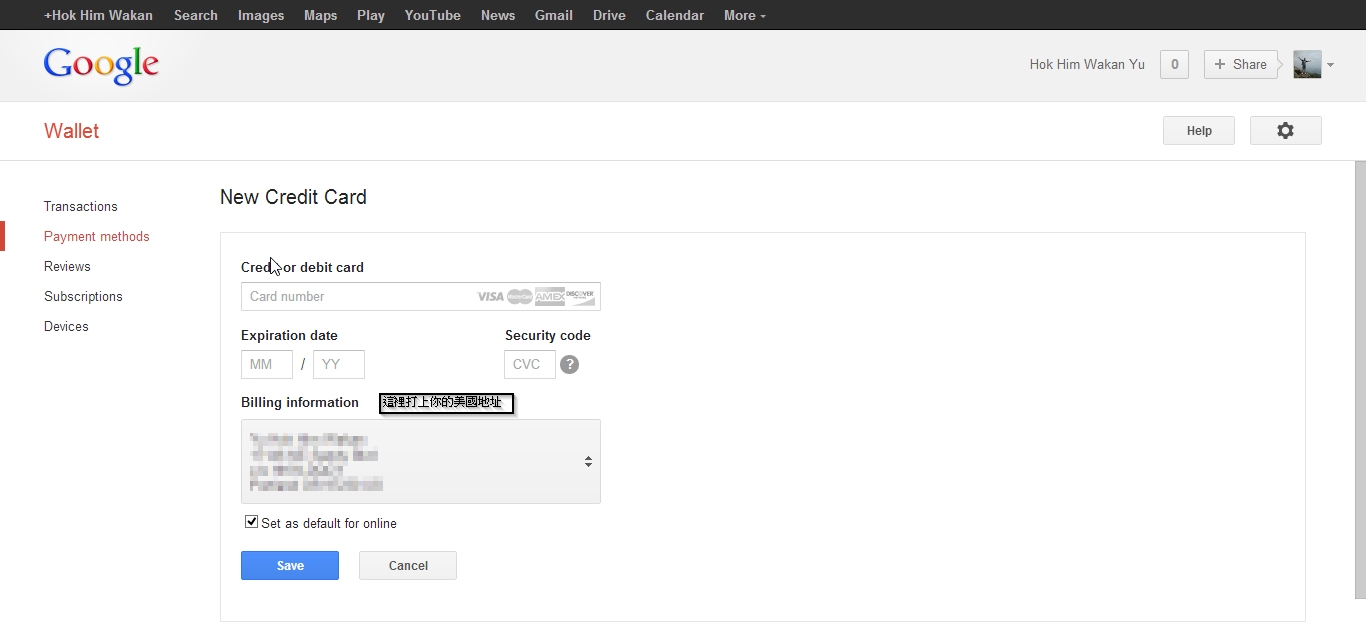The image size is (1366, 643).
Task: Expand the More menu in top bar
Action: point(745,15)
